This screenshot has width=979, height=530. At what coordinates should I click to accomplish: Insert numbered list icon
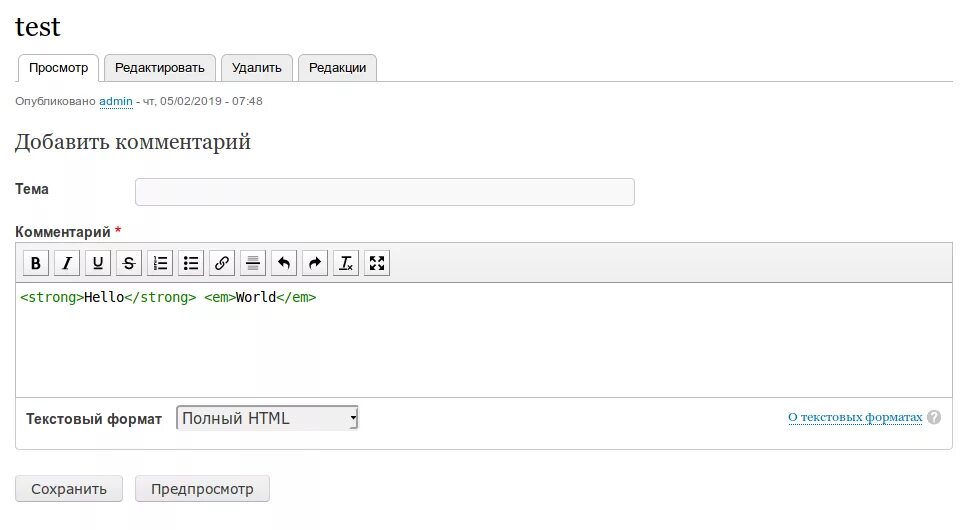tap(160, 263)
